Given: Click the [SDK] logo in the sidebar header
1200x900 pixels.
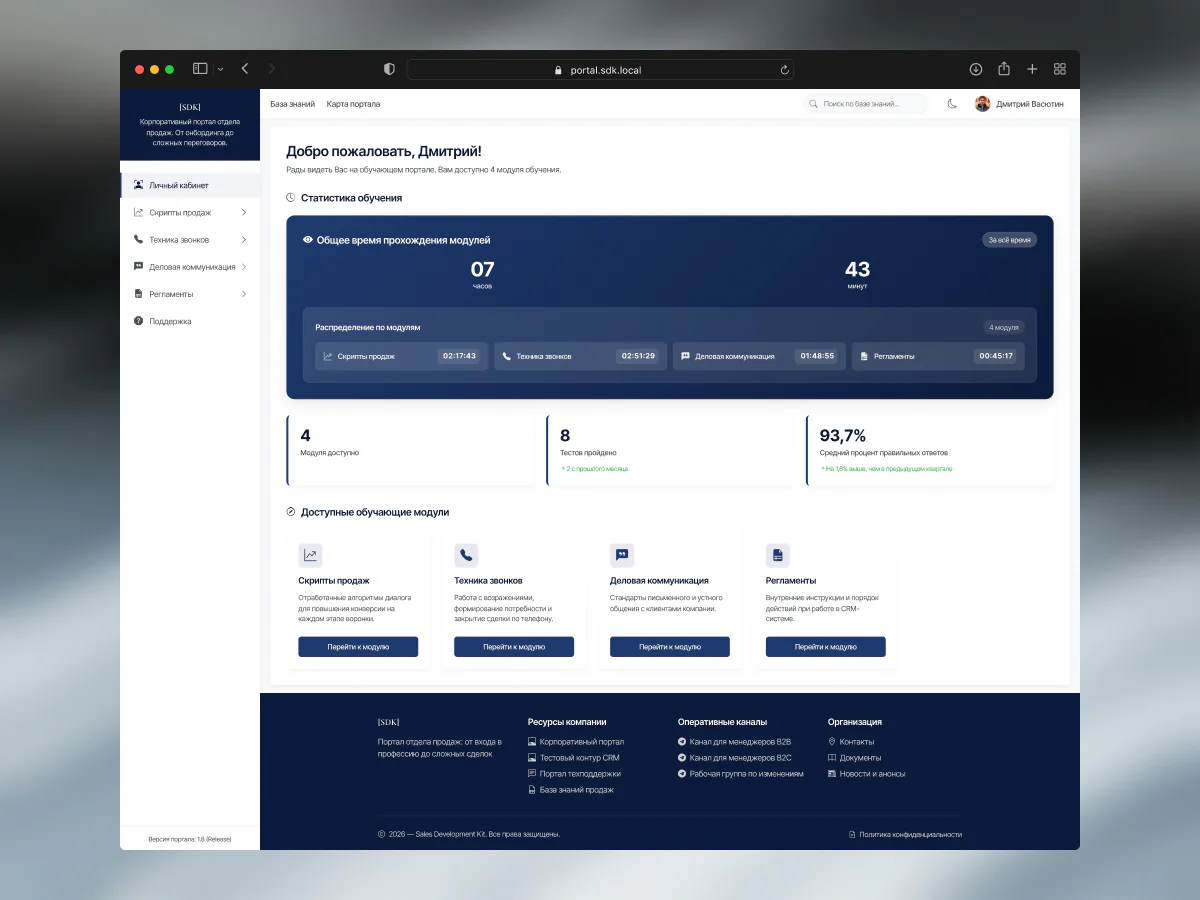Looking at the screenshot, I should [x=190, y=107].
